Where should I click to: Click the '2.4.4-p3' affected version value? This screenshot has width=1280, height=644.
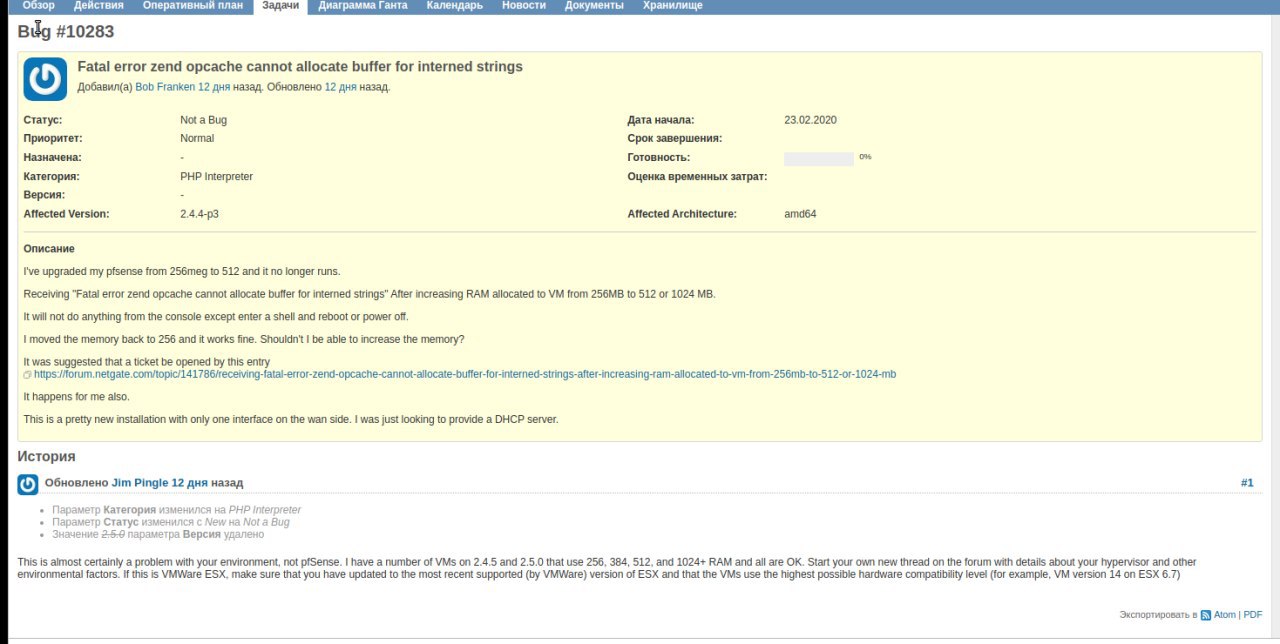click(x=199, y=214)
